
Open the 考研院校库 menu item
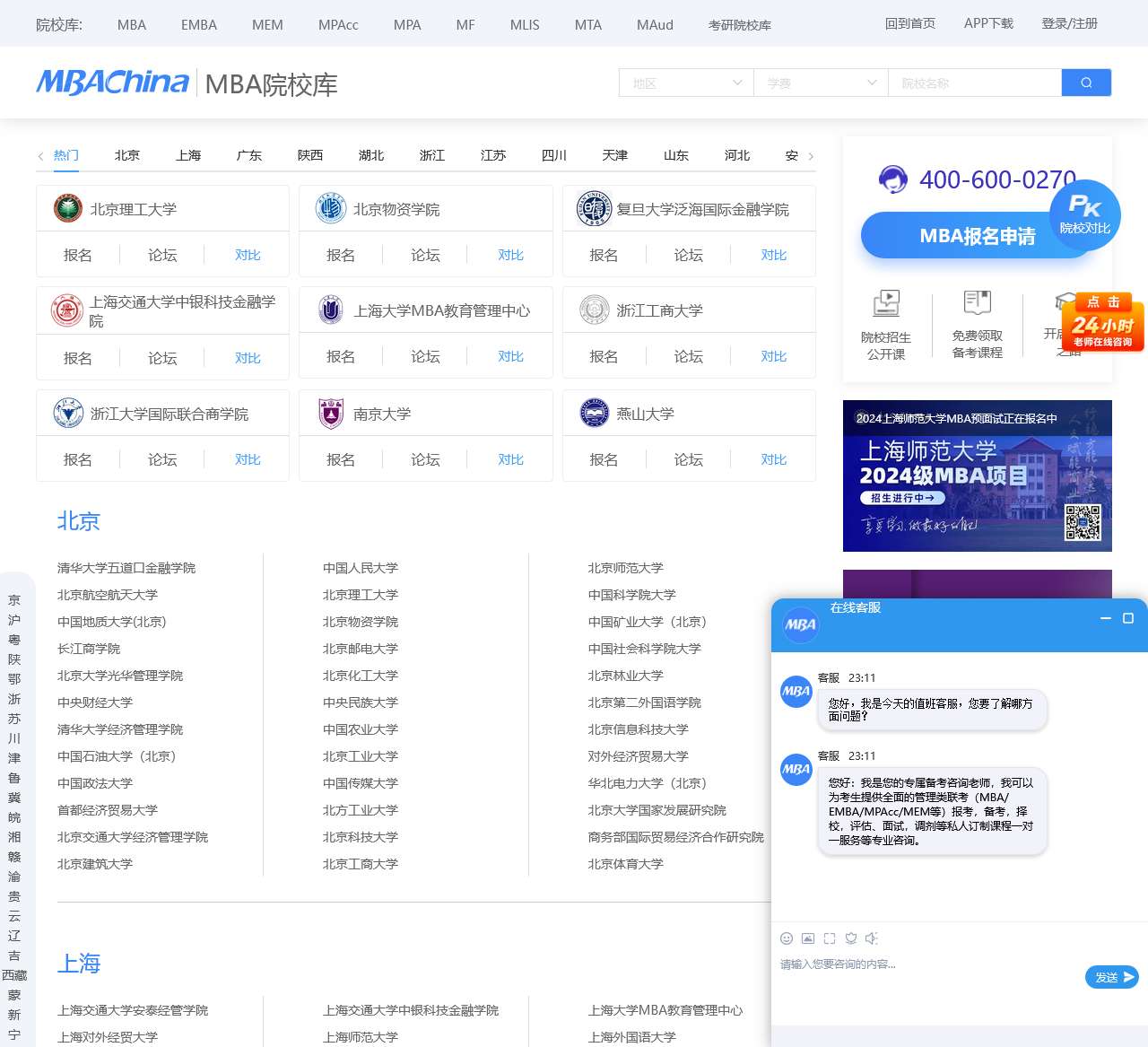click(x=740, y=25)
